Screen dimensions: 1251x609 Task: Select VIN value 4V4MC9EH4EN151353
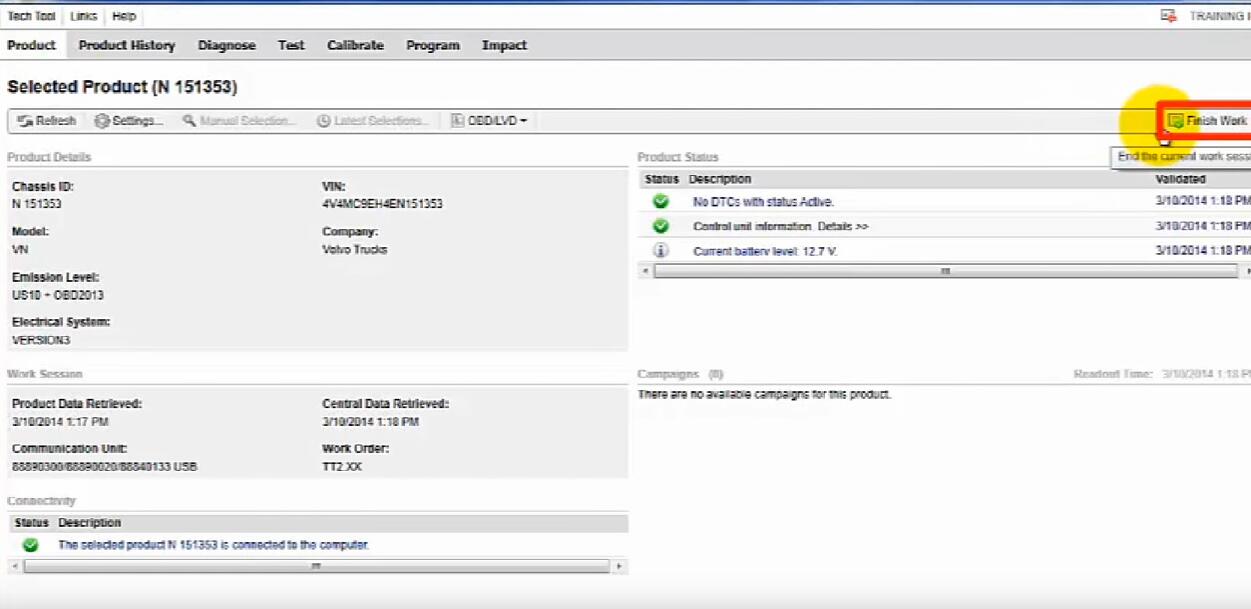382,204
